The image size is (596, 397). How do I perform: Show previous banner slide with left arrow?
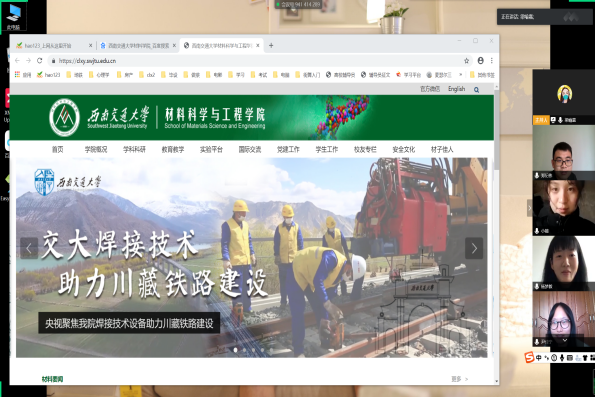(x=29, y=248)
